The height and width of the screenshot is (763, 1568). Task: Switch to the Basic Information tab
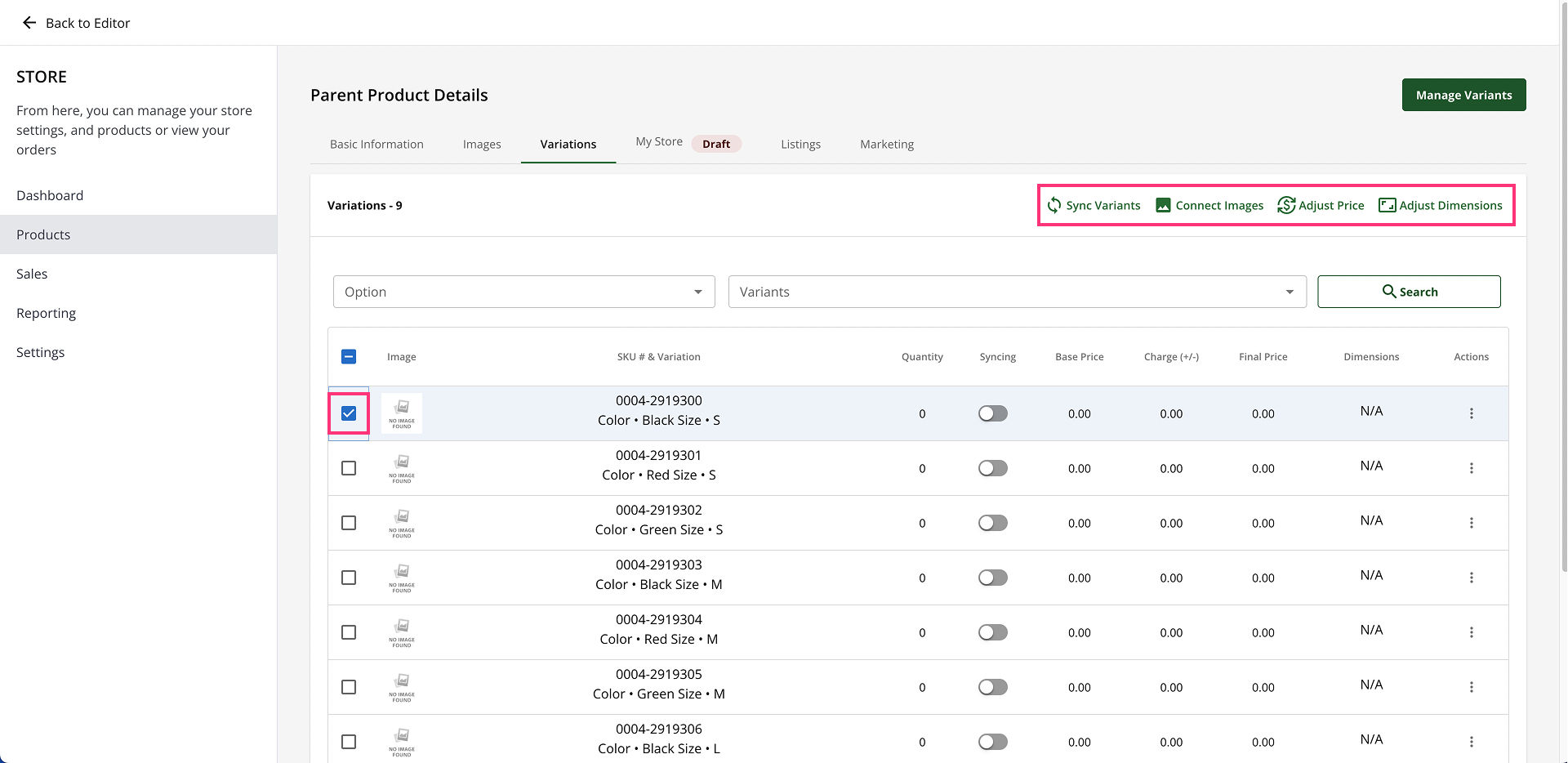(x=376, y=145)
